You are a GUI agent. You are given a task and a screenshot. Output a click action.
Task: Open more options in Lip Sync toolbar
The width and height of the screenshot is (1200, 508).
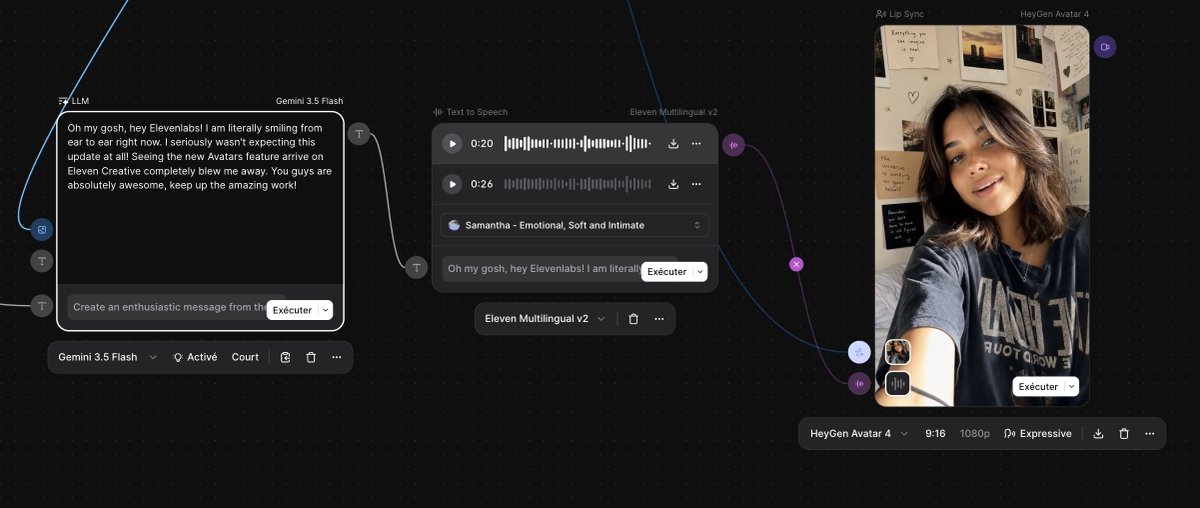pos(1150,434)
